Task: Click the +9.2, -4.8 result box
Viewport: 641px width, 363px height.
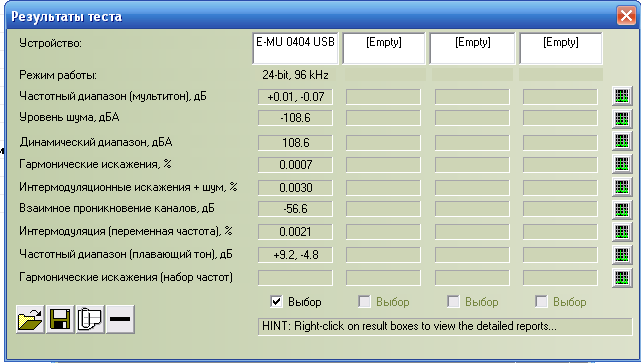Action: pos(295,255)
